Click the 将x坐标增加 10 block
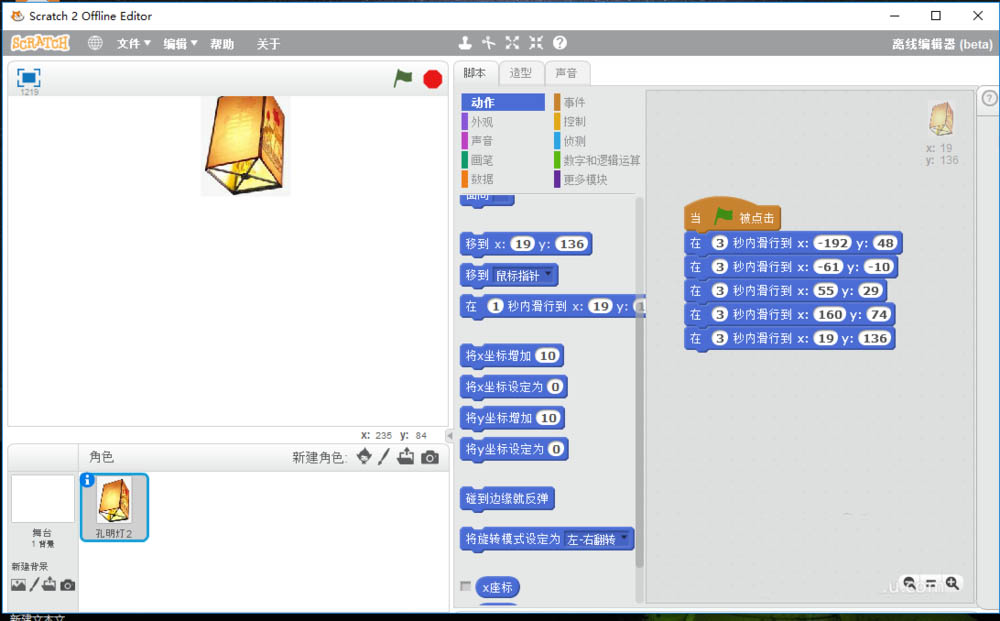1000x621 pixels. point(511,356)
